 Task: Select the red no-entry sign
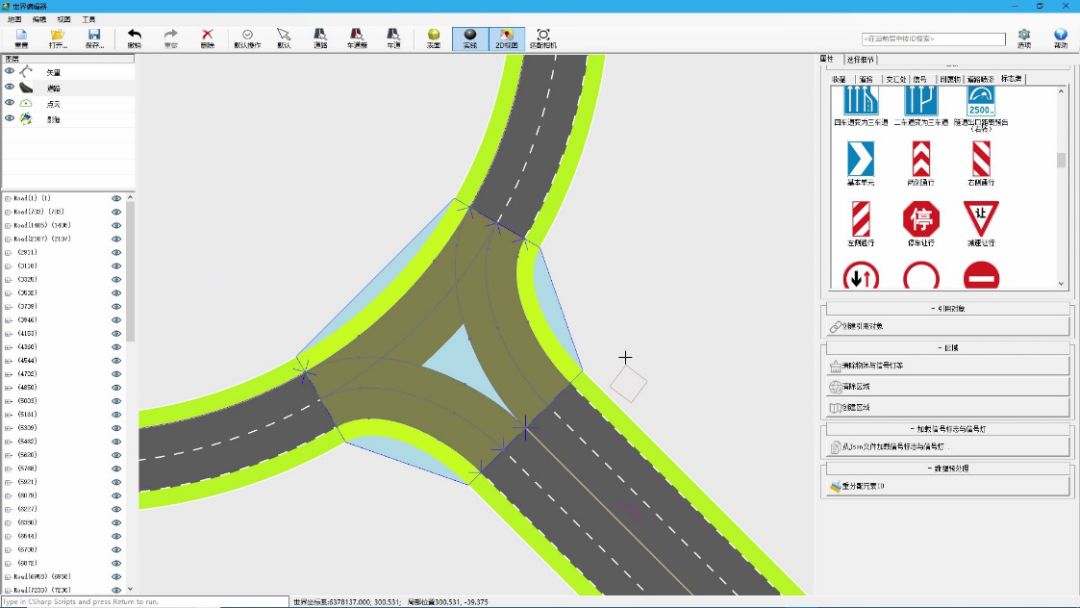point(981,275)
